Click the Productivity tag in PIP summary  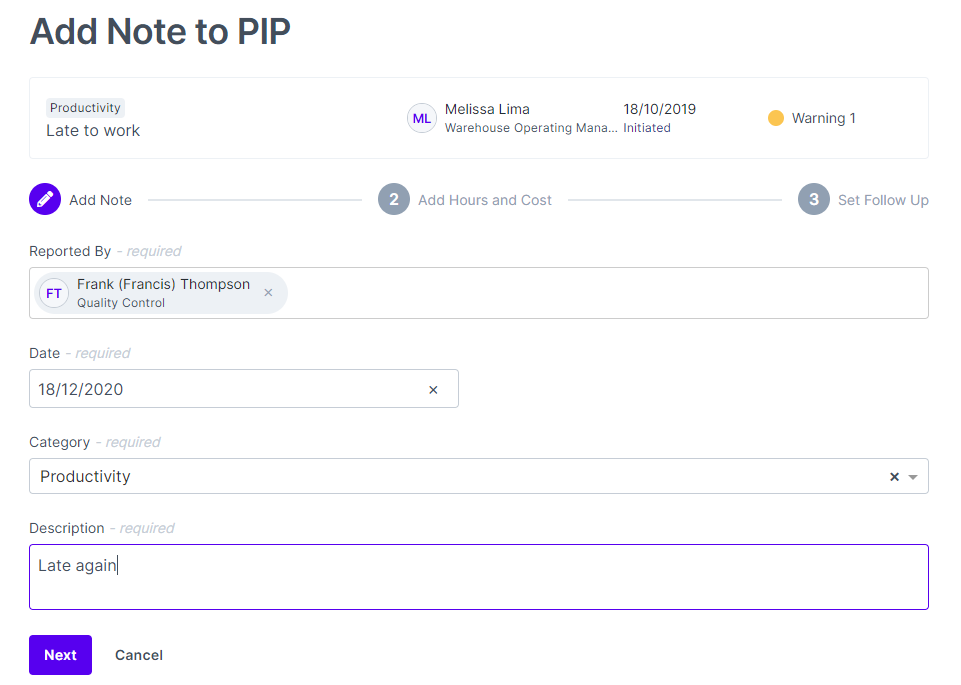85,108
